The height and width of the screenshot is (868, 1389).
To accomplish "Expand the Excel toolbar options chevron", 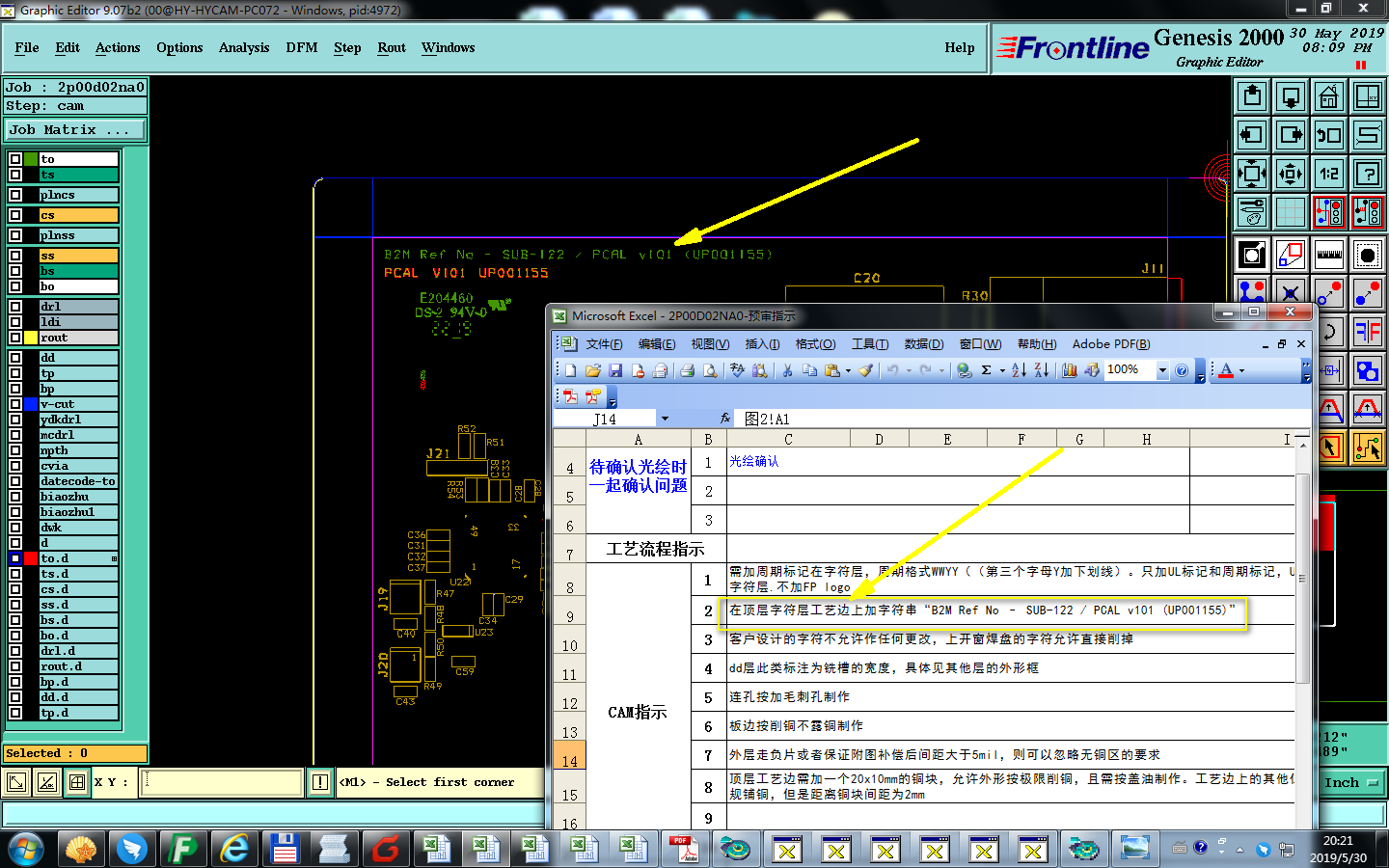I will click(x=1306, y=370).
